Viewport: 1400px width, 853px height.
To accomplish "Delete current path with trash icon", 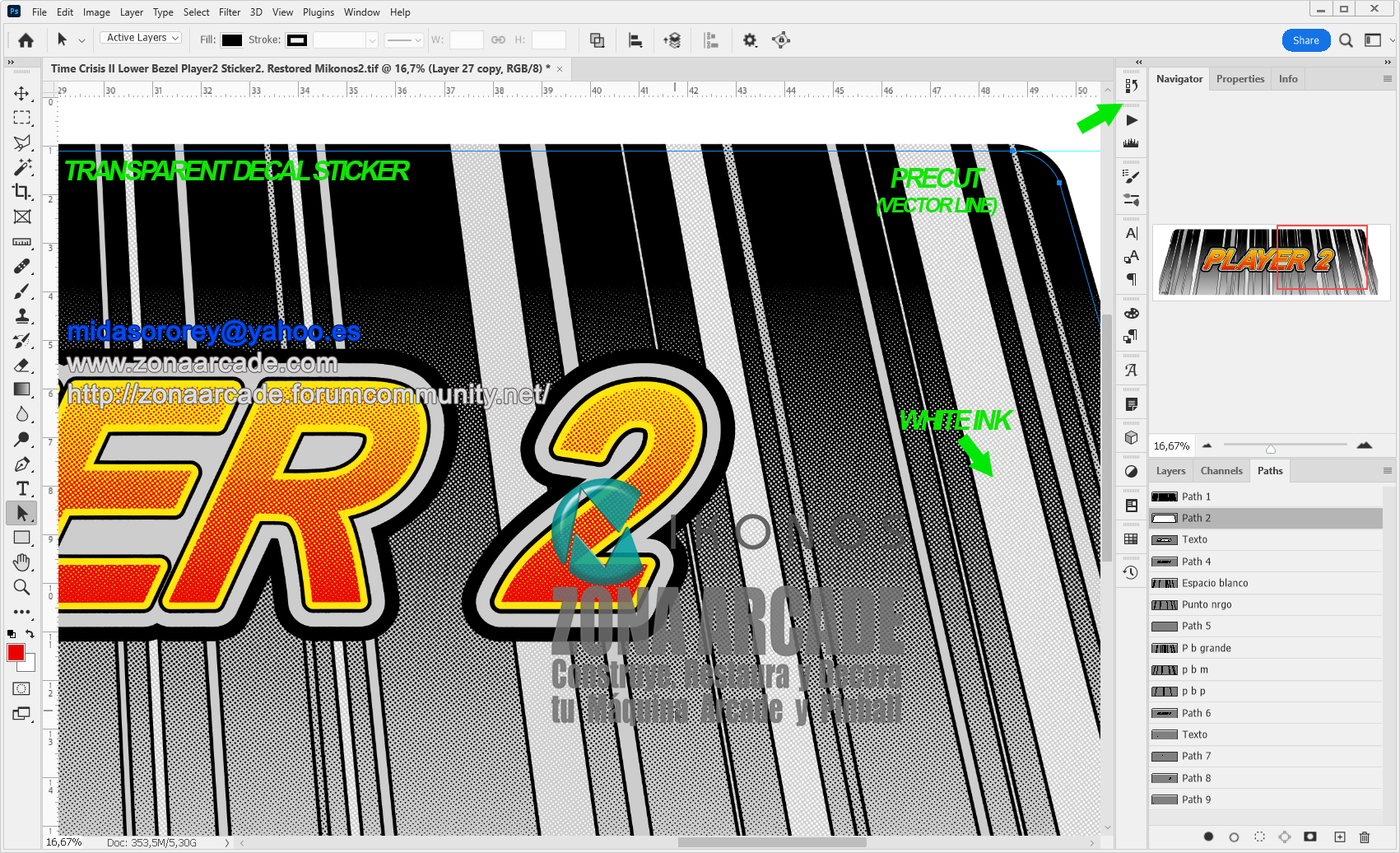I will 1364,837.
